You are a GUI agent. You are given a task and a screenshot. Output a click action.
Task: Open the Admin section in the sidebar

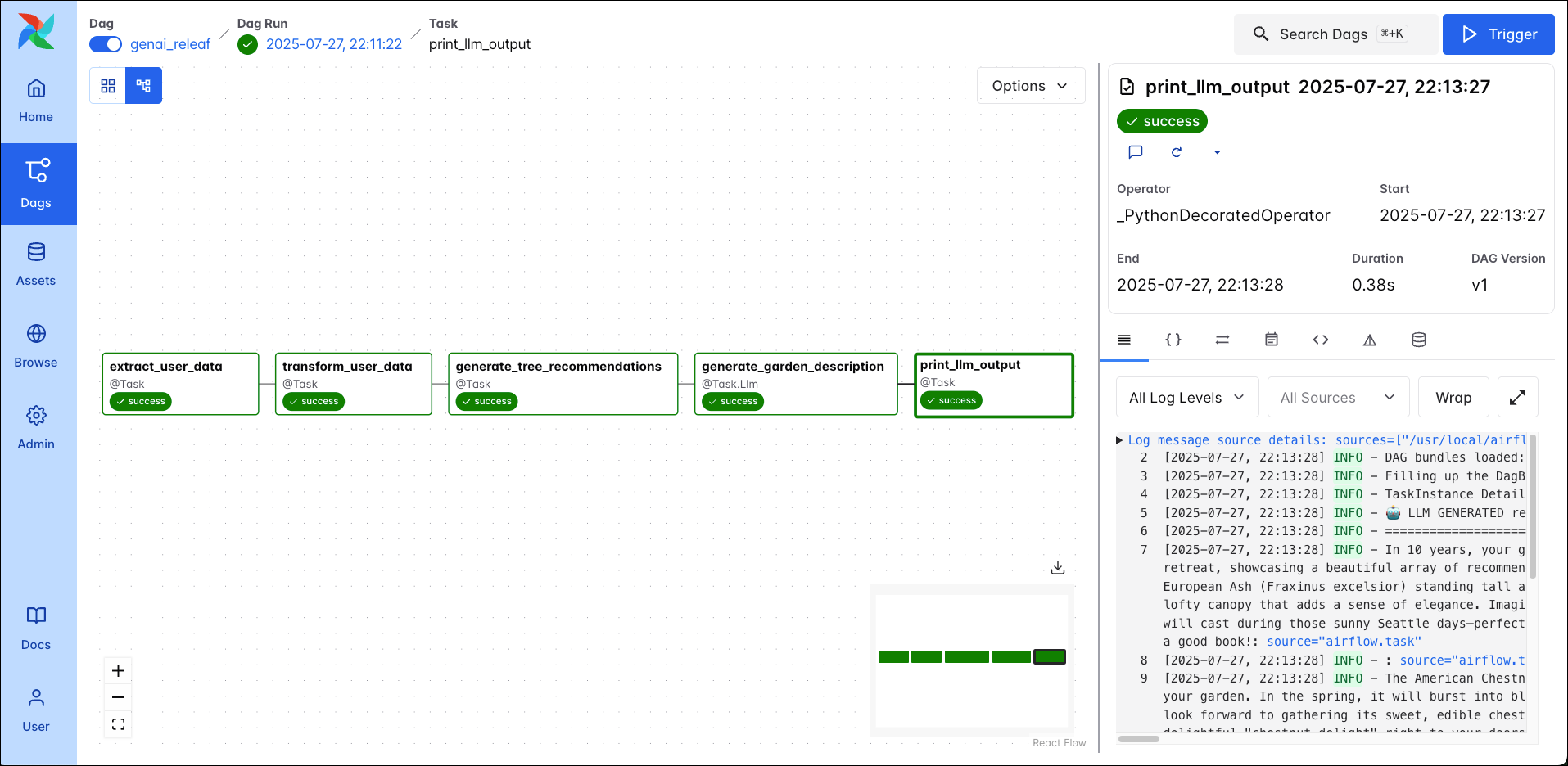tap(37, 426)
